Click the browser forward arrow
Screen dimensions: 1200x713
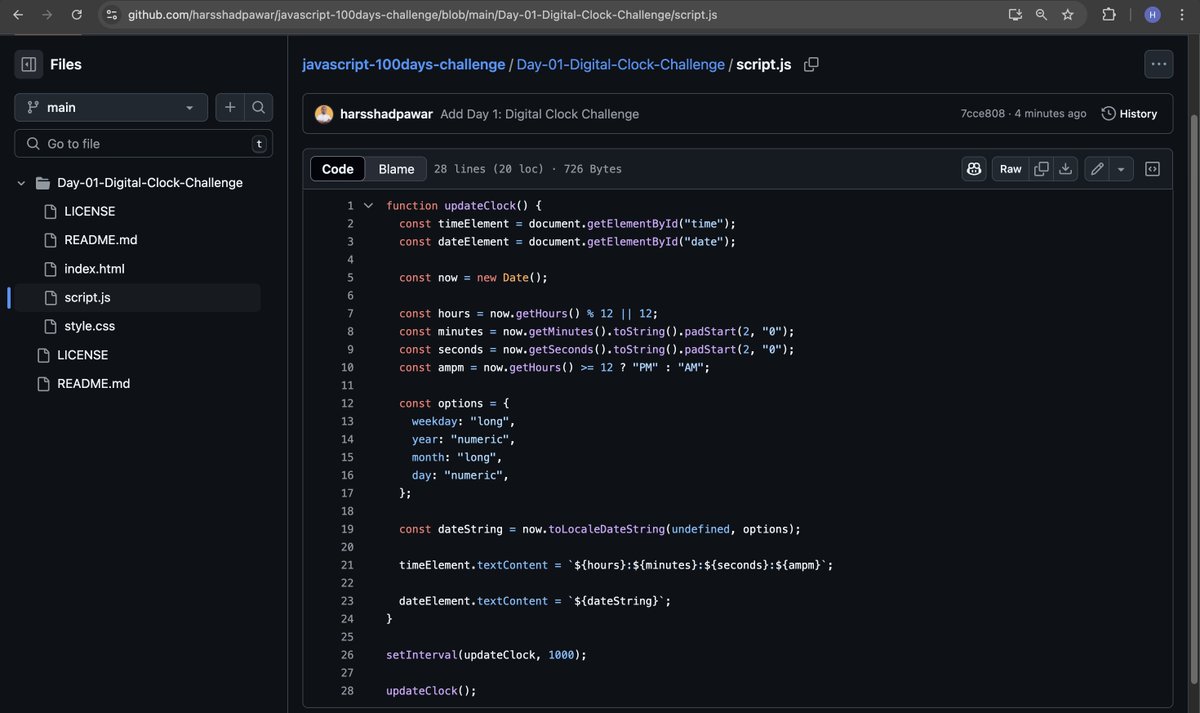click(x=47, y=15)
